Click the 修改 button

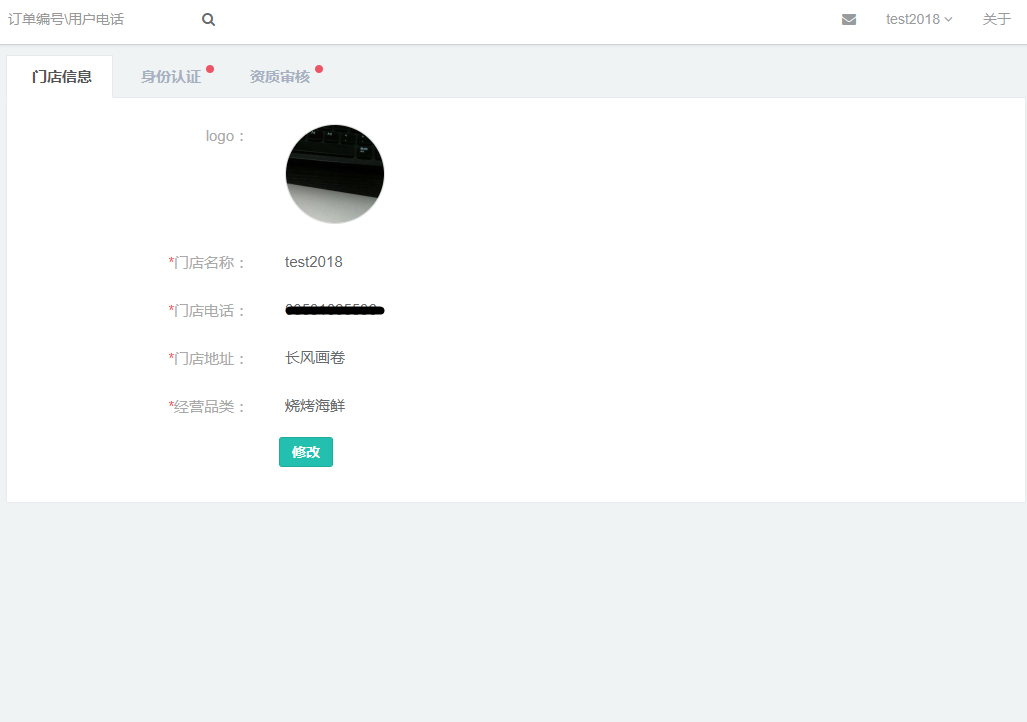pyautogui.click(x=306, y=452)
